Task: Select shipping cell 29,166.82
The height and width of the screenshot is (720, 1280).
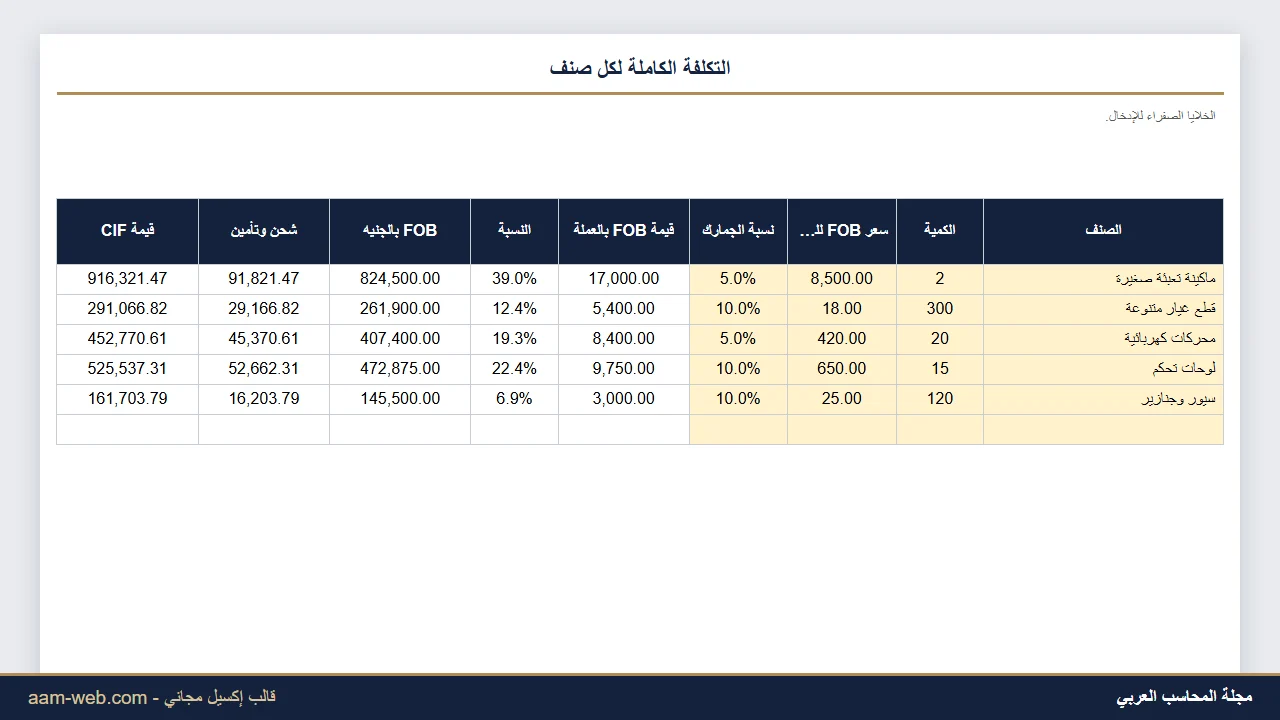Action: [264, 309]
